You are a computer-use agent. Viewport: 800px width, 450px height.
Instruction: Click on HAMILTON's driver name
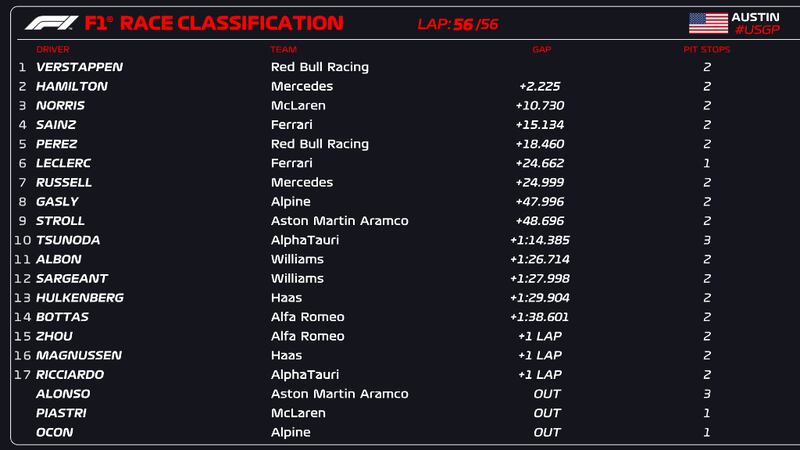click(x=72, y=87)
